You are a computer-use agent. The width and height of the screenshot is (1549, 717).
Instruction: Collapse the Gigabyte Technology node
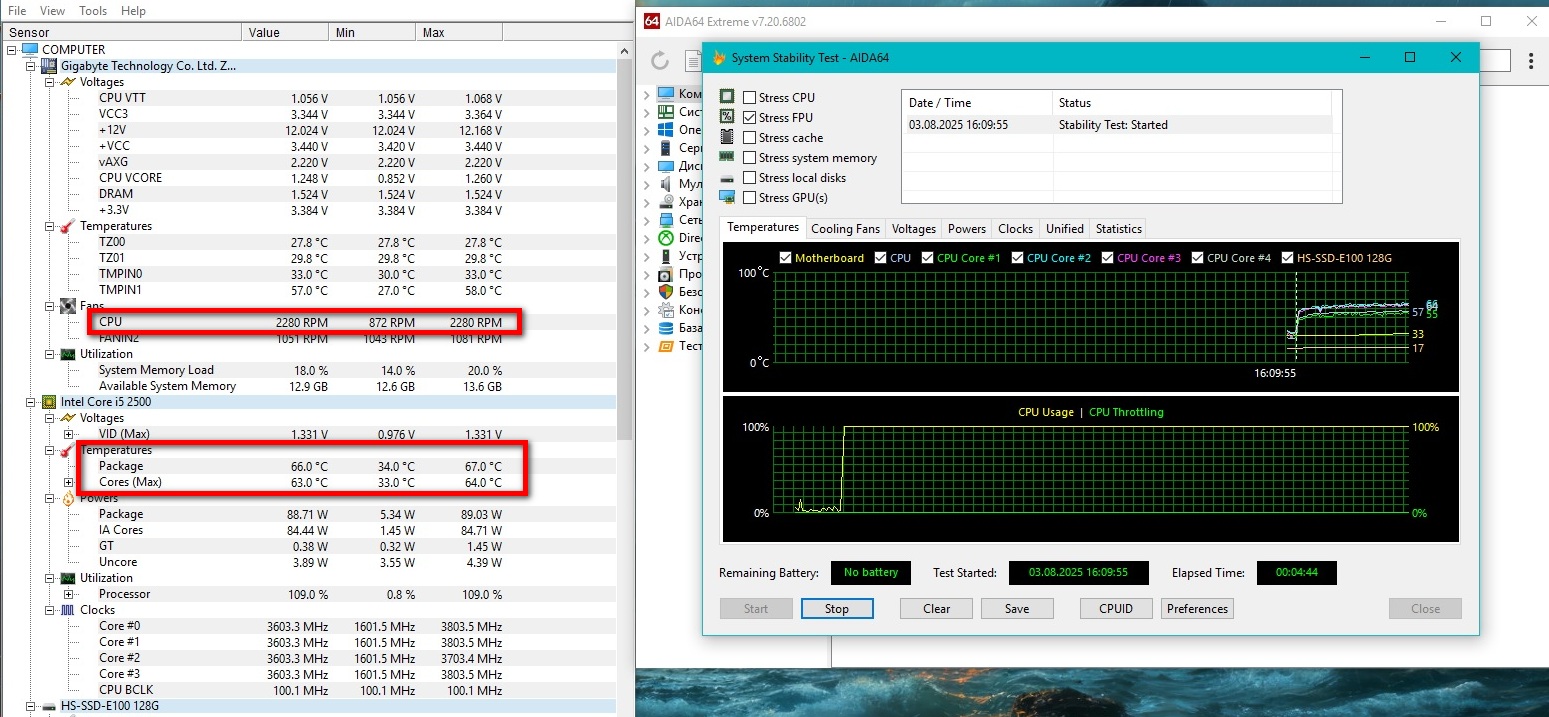31,66
